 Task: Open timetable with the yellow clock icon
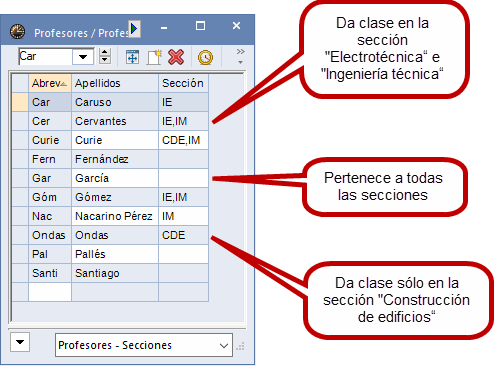click(x=205, y=57)
